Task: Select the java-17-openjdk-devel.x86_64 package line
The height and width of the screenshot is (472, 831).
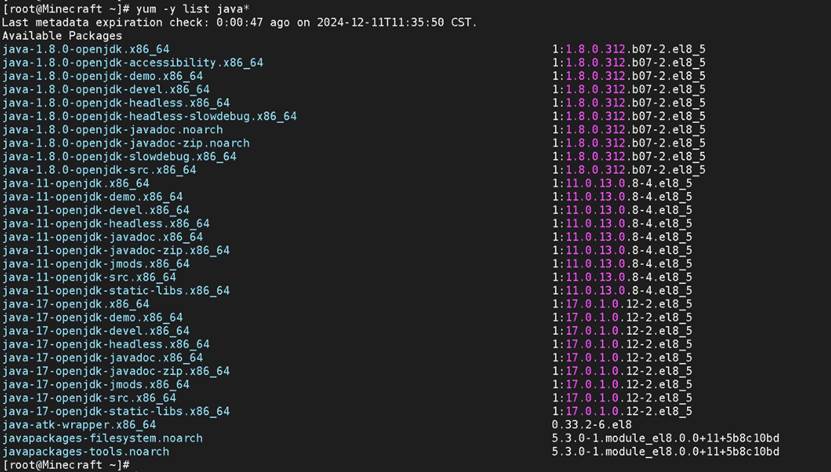Action: click(96, 331)
